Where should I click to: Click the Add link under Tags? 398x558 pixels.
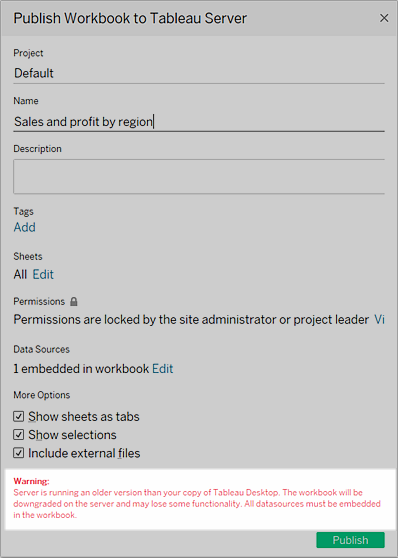25,227
